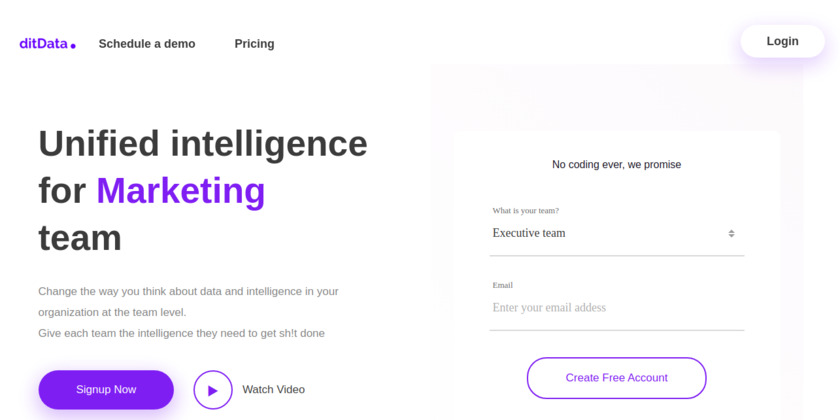Click the Watch Video link text
This screenshot has width=840, height=420.
[273, 390]
